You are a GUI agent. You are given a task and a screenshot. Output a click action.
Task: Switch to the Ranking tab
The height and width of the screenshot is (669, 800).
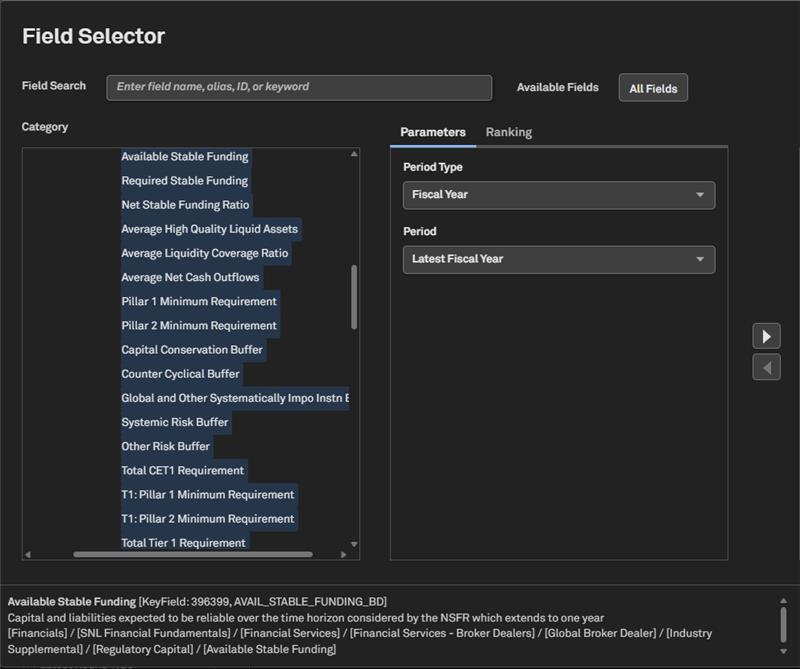point(508,132)
